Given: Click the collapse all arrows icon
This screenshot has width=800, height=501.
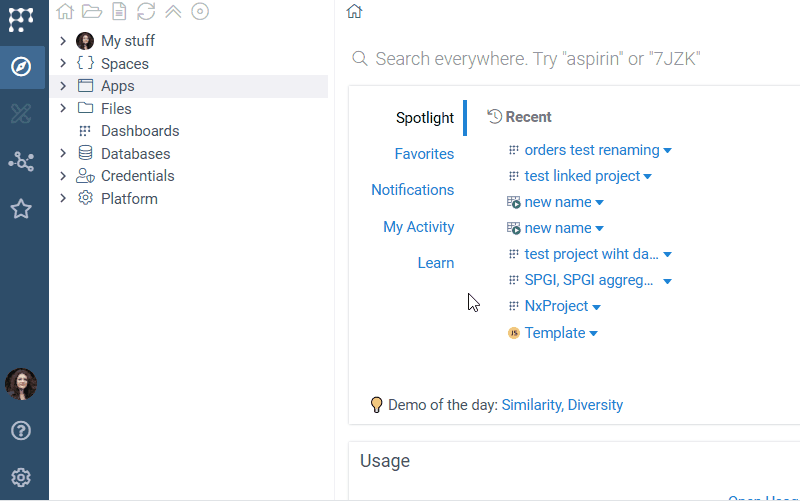Looking at the screenshot, I should click(173, 12).
